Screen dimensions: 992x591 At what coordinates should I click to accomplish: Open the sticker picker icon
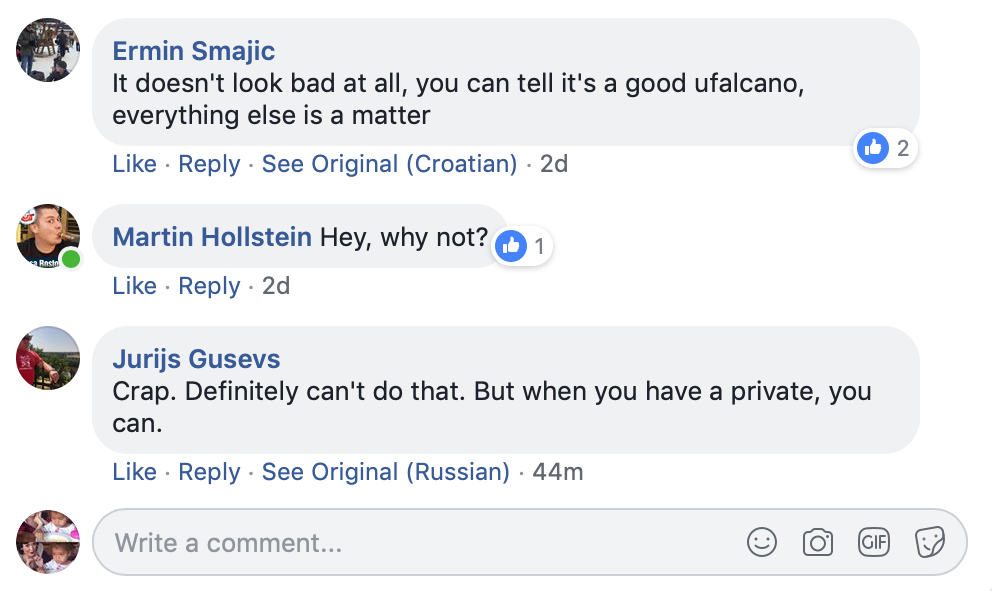coord(930,543)
